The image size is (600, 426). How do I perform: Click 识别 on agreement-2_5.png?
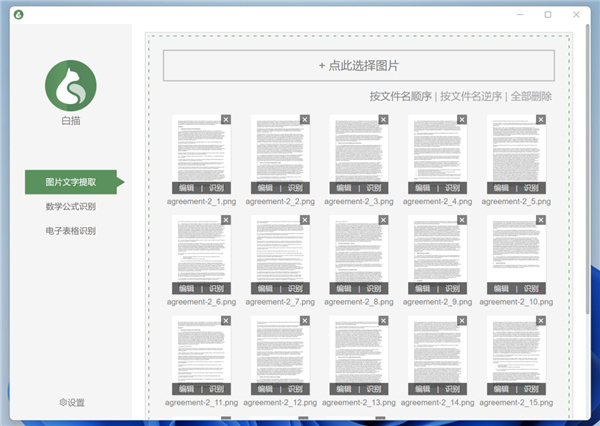531,188
